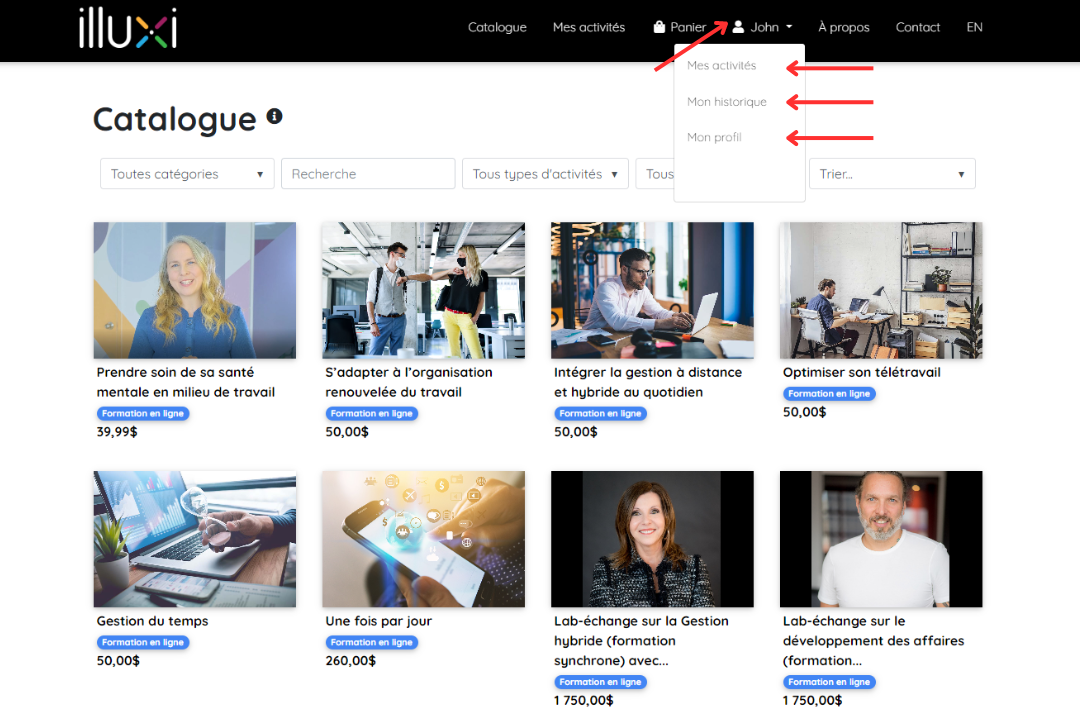The height and width of the screenshot is (720, 1080).
Task: Select Mon profil in John dropdown
Action: (x=714, y=137)
